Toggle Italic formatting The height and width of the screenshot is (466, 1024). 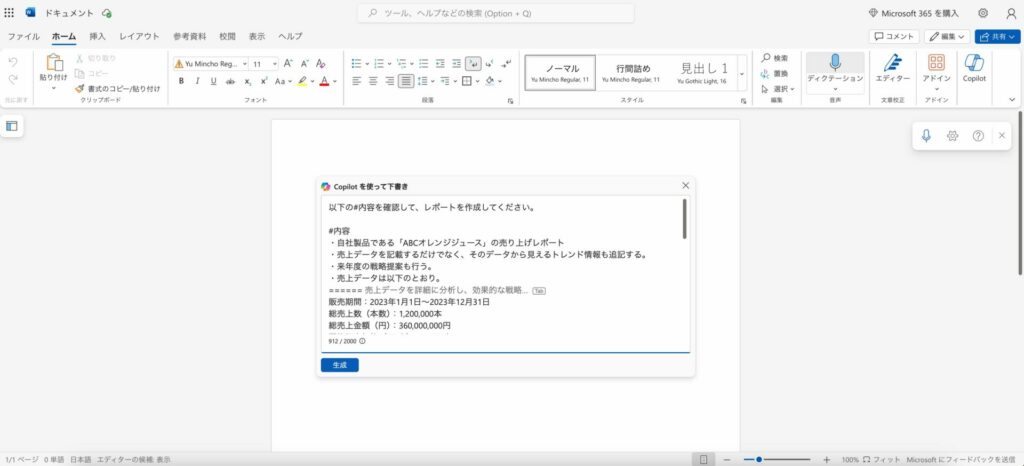[197, 82]
